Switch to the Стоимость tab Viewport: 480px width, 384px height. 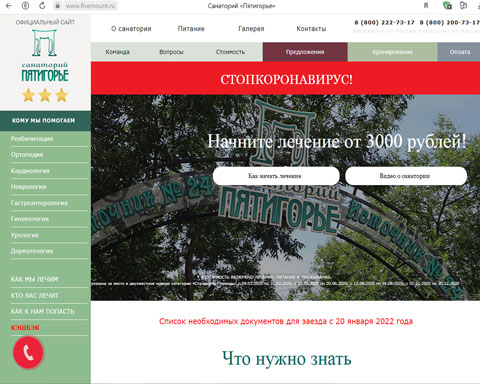(x=230, y=52)
